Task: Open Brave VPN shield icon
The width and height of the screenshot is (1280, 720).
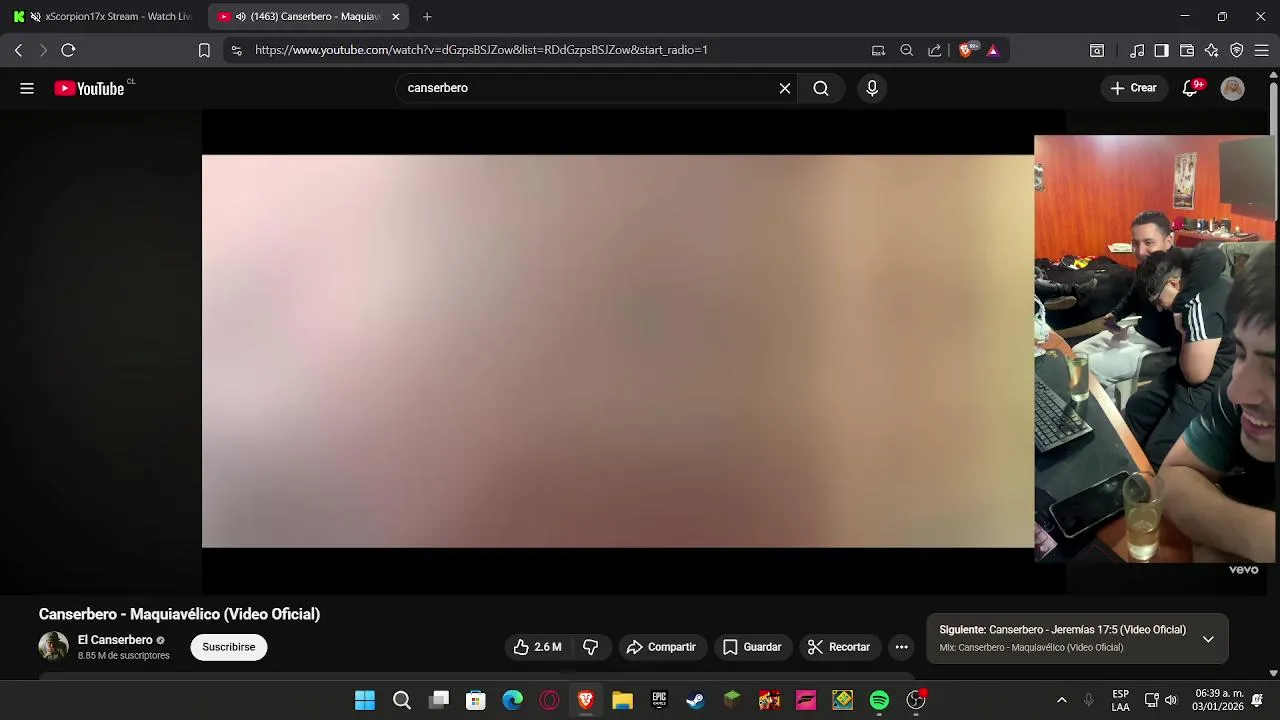Action: coord(1237,50)
